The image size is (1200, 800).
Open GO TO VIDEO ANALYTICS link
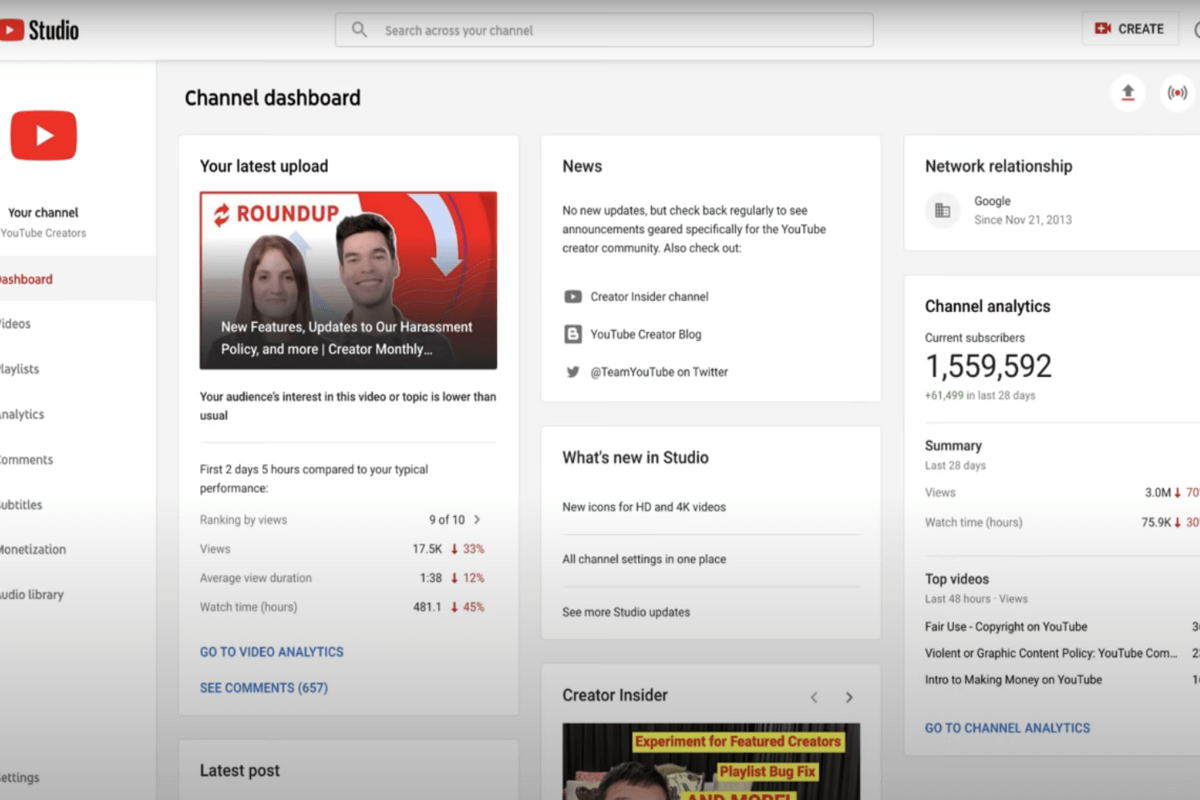point(271,652)
